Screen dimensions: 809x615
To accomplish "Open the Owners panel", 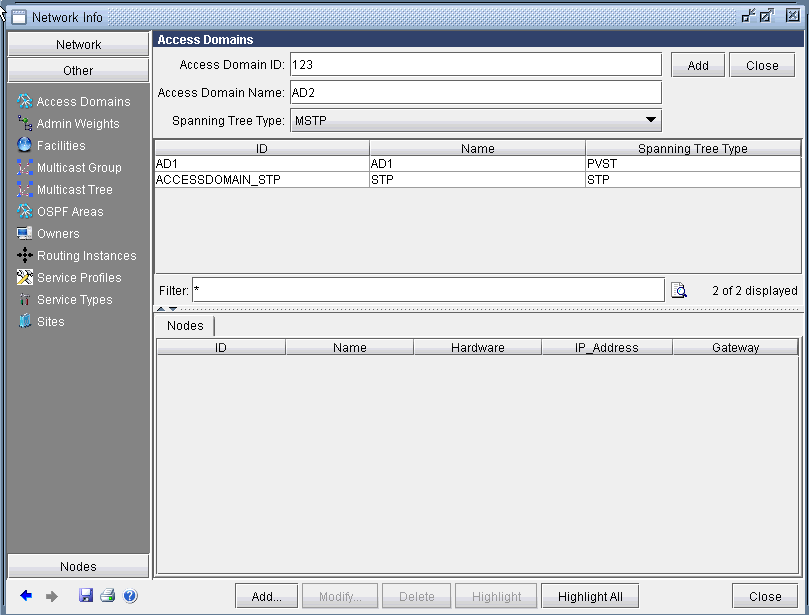I will (x=62, y=233).
